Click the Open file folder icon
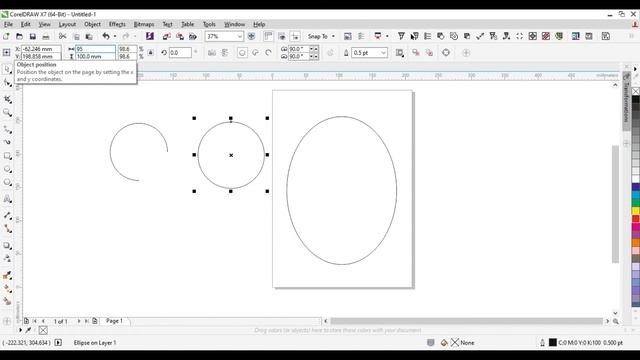The image size is (640, 360). 19,36
